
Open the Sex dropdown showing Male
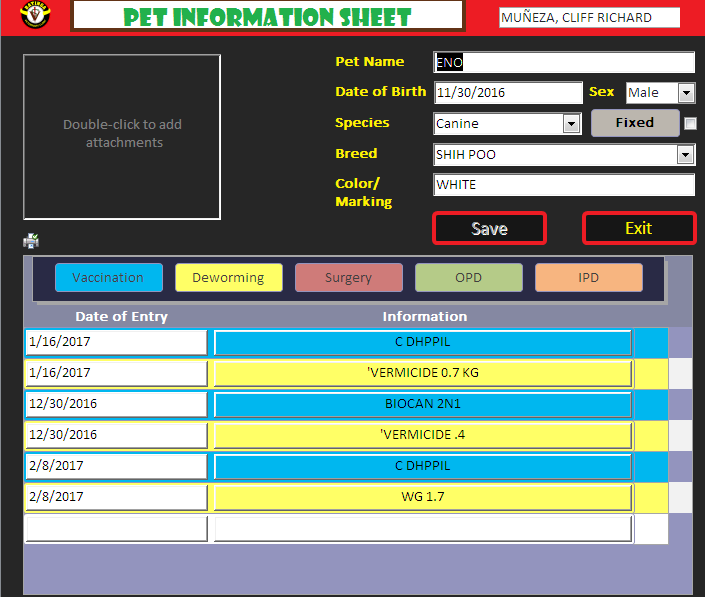click(686, 93)
